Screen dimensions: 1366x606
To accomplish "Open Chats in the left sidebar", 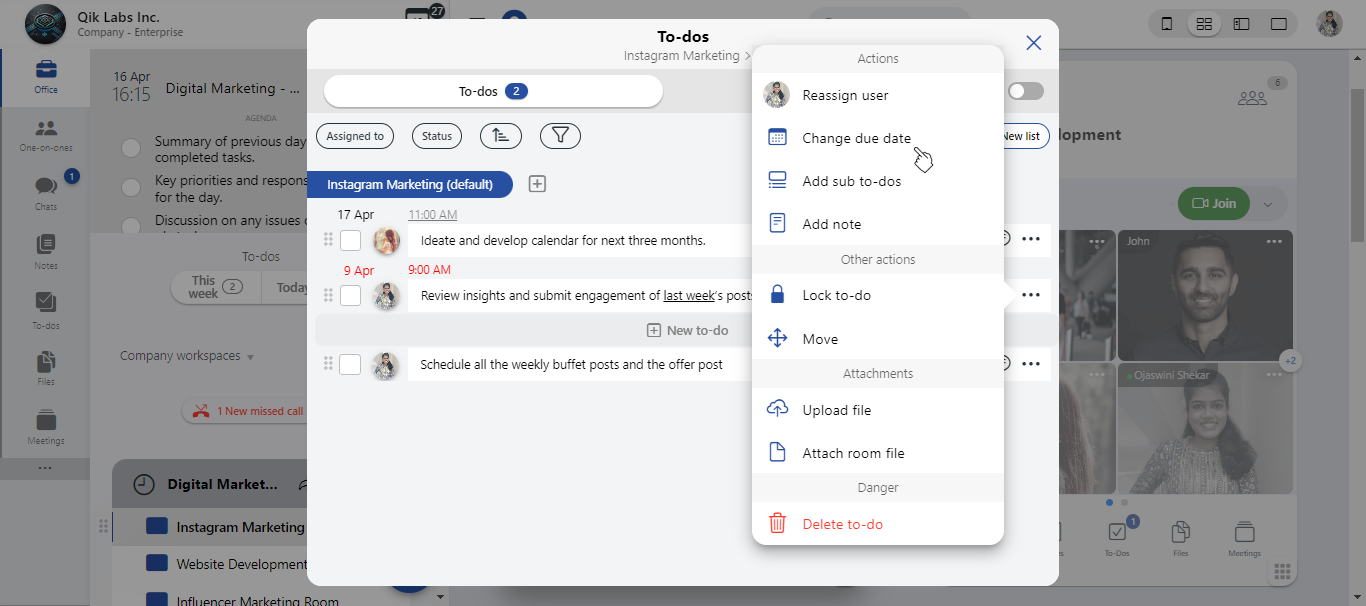I will [x=46, y=192].
